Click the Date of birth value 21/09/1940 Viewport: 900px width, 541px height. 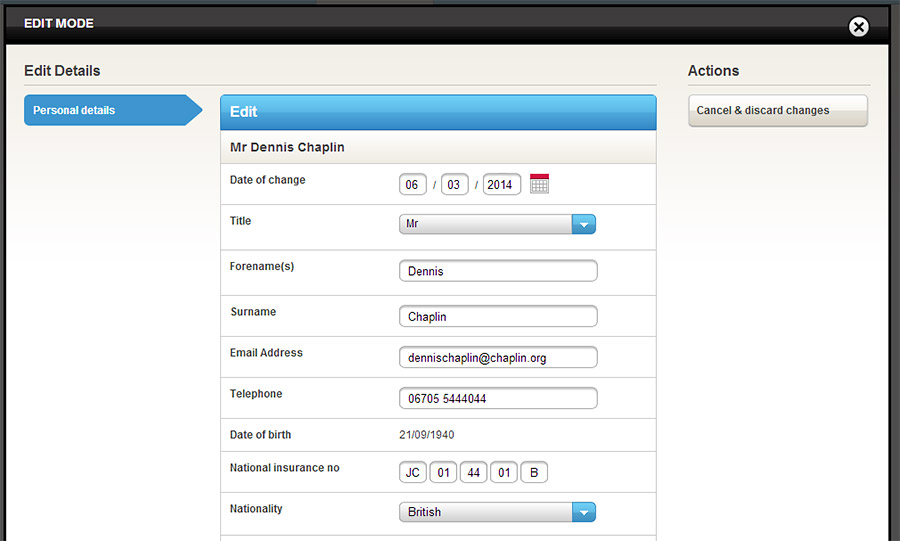click(x=426, y=435)
